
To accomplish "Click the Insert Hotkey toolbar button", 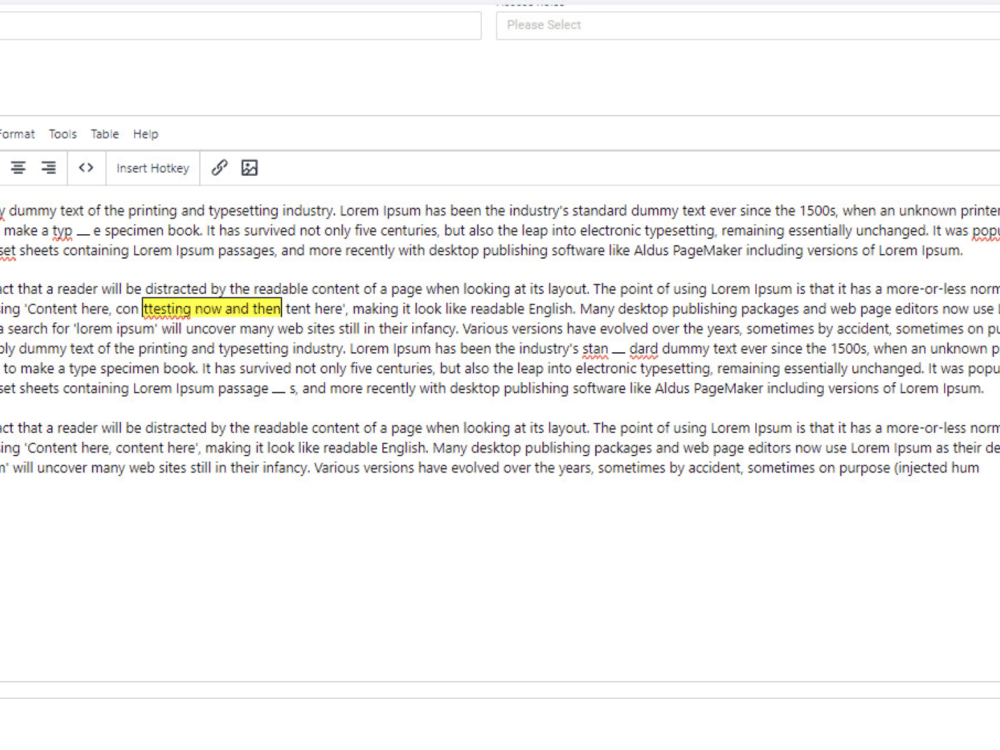I will pos(152,167).
